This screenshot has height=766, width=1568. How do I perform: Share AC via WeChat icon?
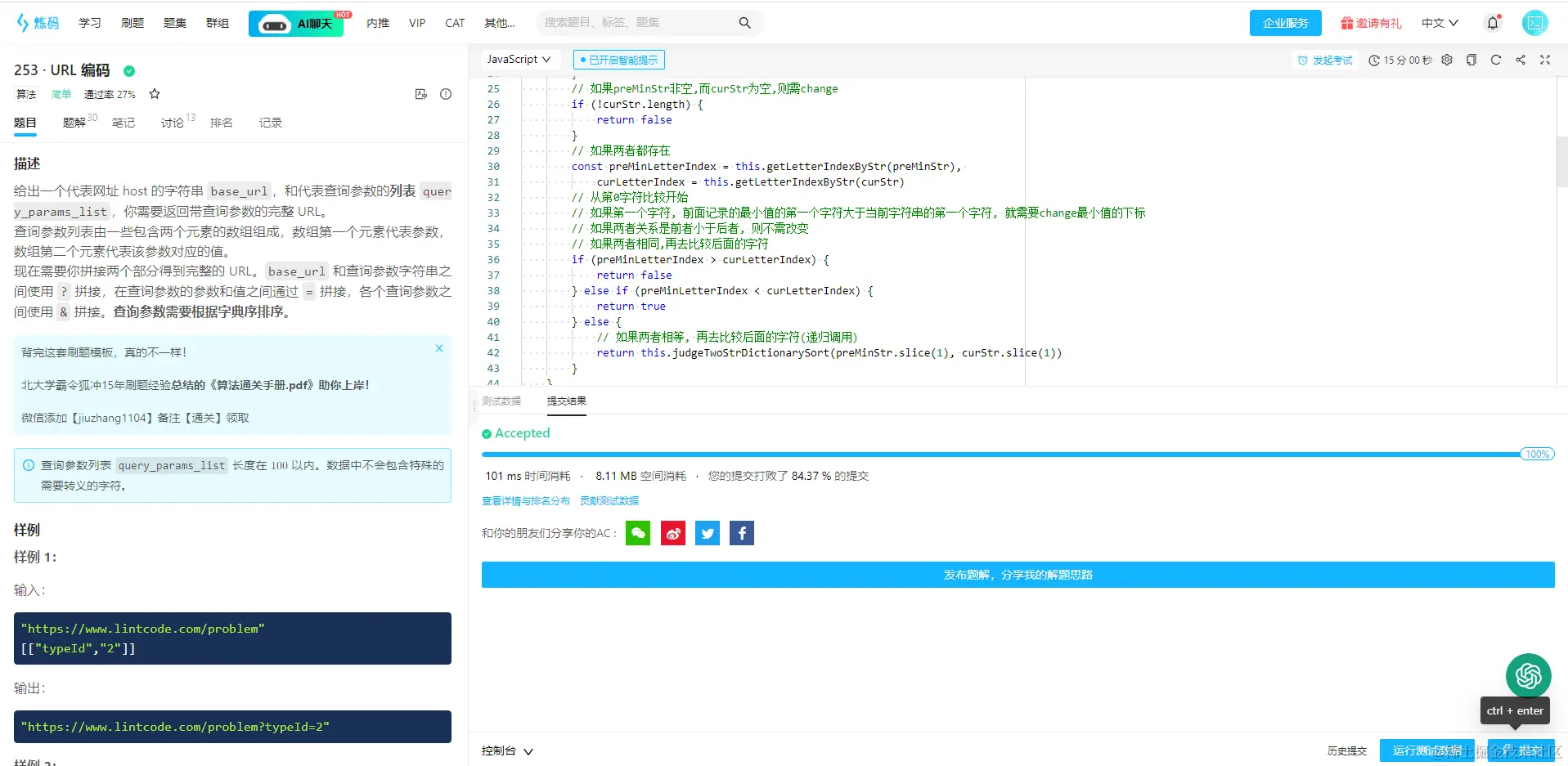[x=638, y=533]
